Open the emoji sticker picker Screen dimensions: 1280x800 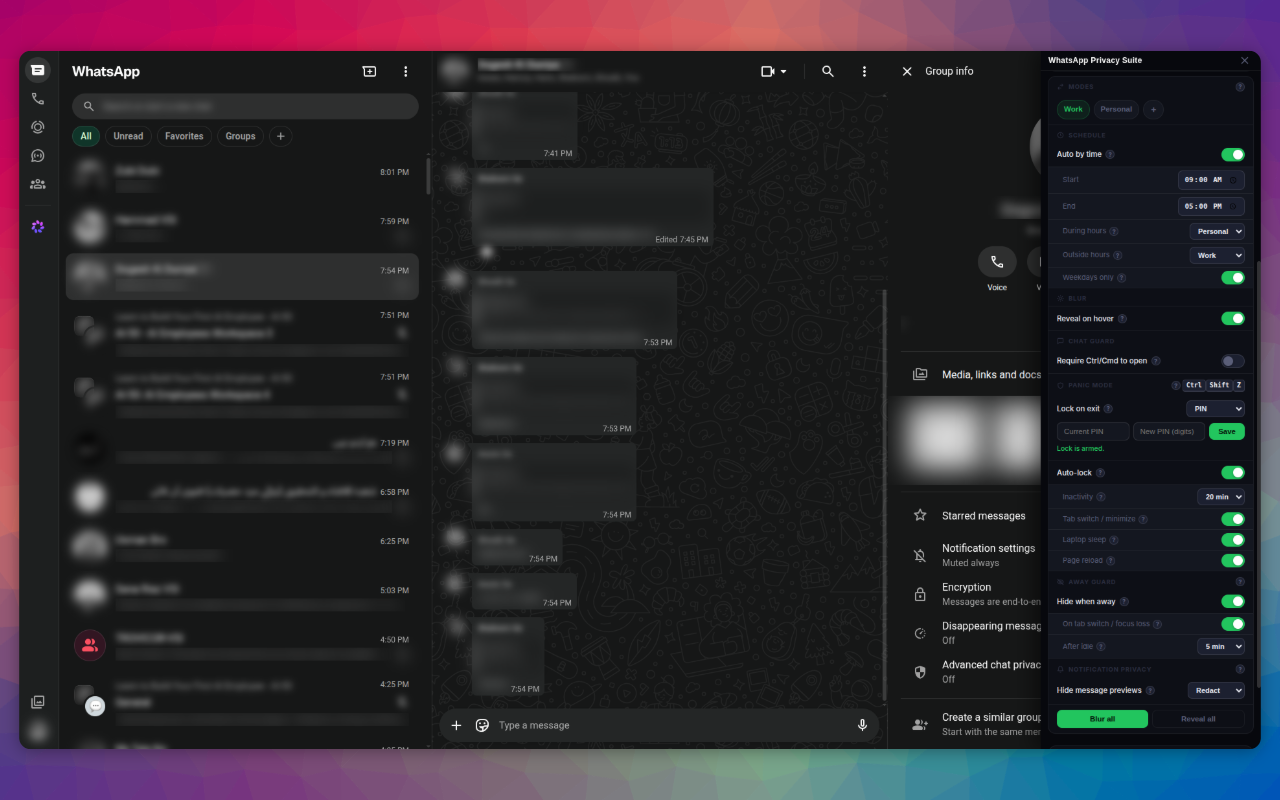point(482,725)
